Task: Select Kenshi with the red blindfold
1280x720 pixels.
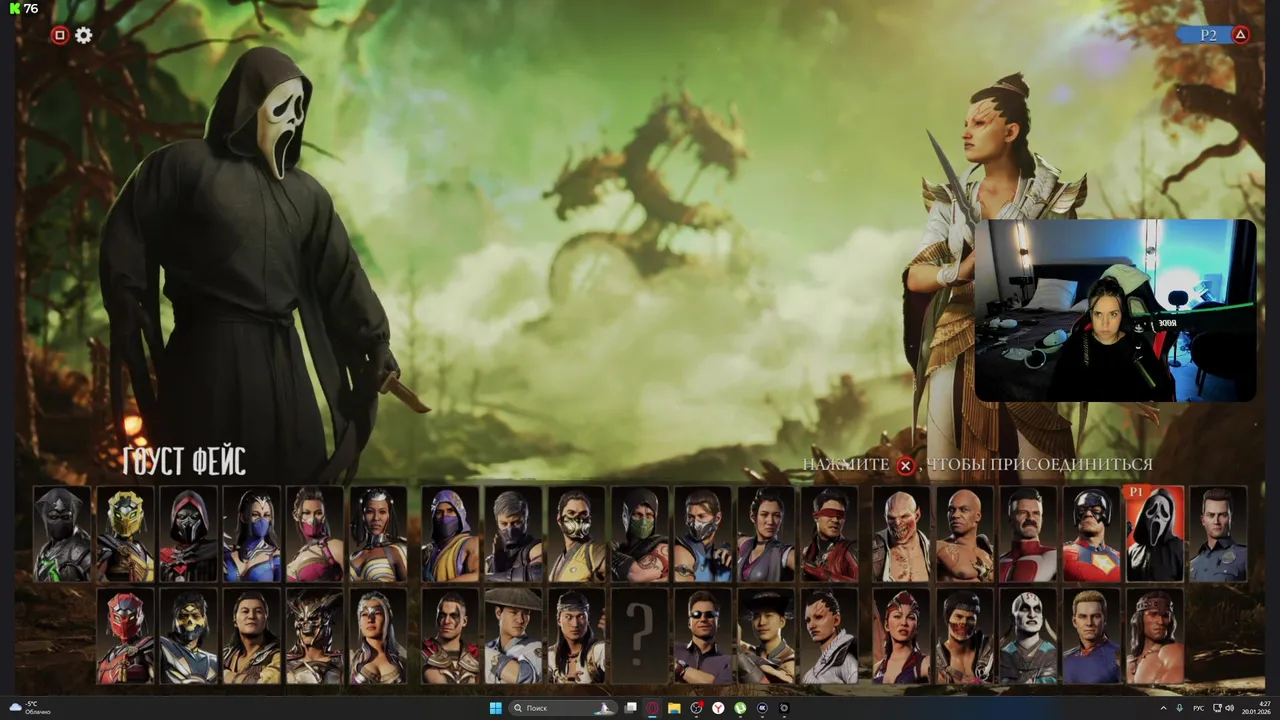Action: coord(829,534)
